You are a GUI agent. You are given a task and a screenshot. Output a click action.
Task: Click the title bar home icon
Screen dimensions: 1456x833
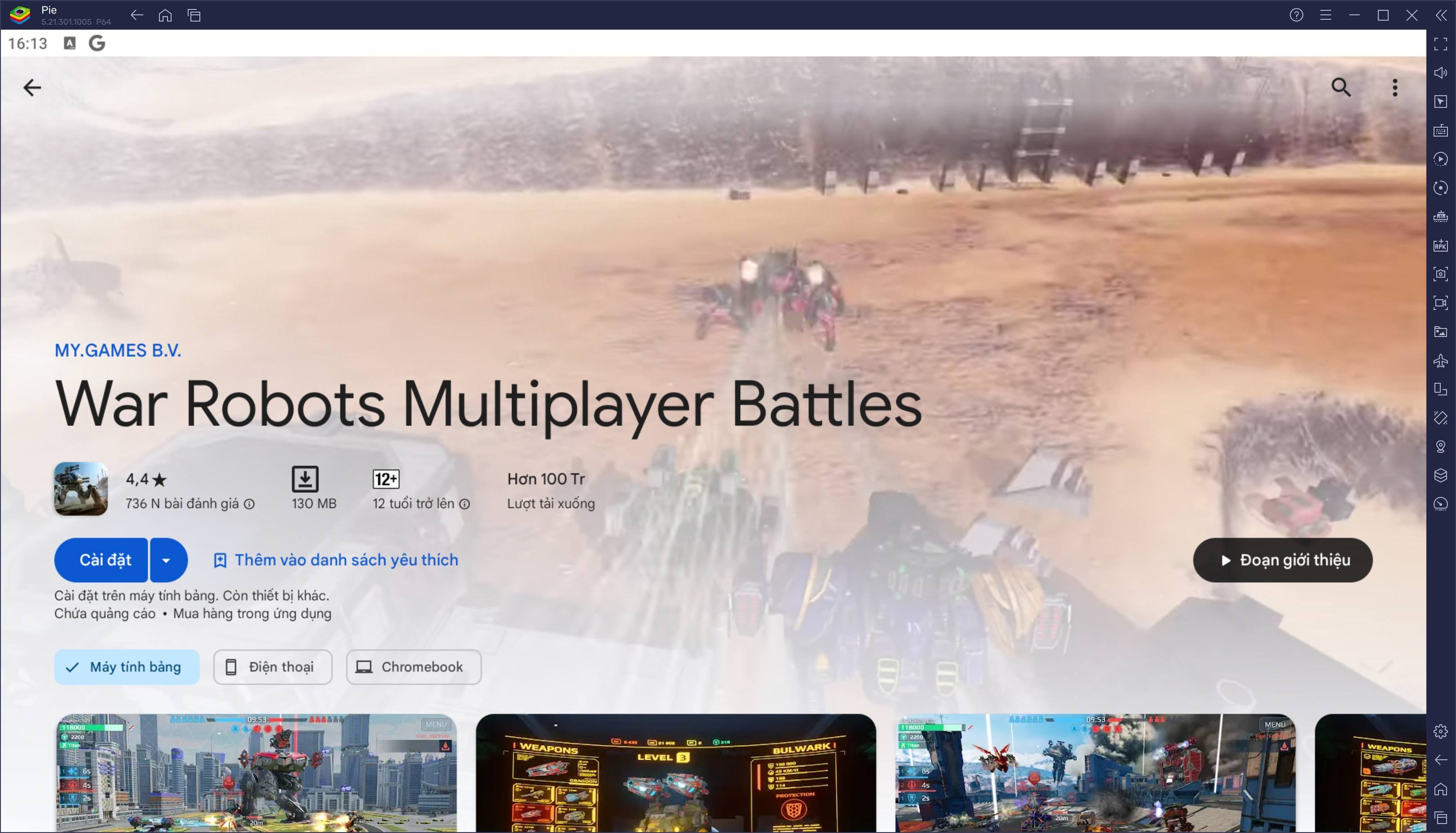click(165, 15)
